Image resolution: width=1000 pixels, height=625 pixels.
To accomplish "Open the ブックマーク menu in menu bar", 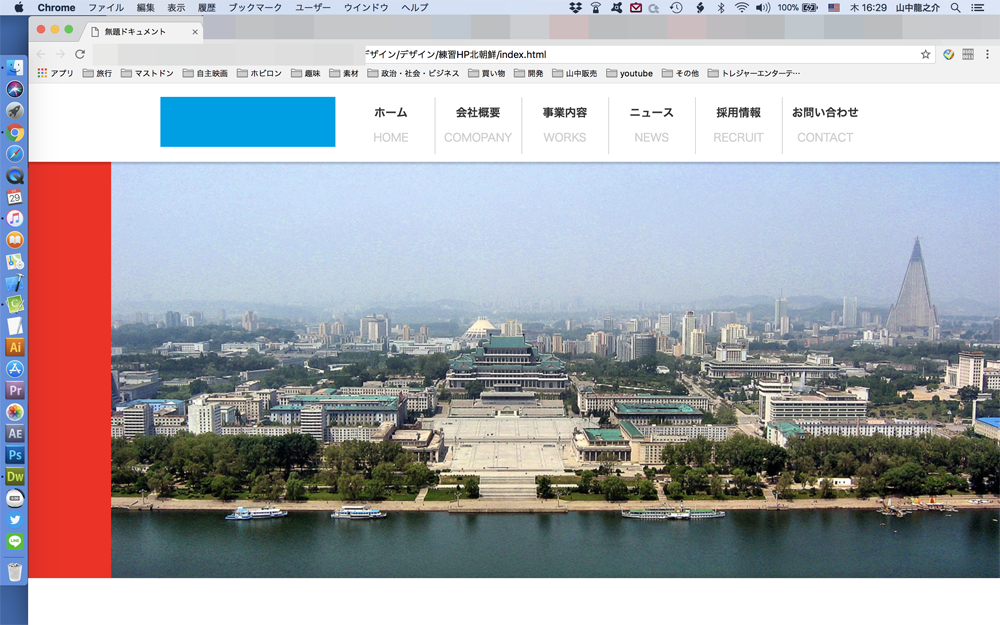I will click(255, 7).
